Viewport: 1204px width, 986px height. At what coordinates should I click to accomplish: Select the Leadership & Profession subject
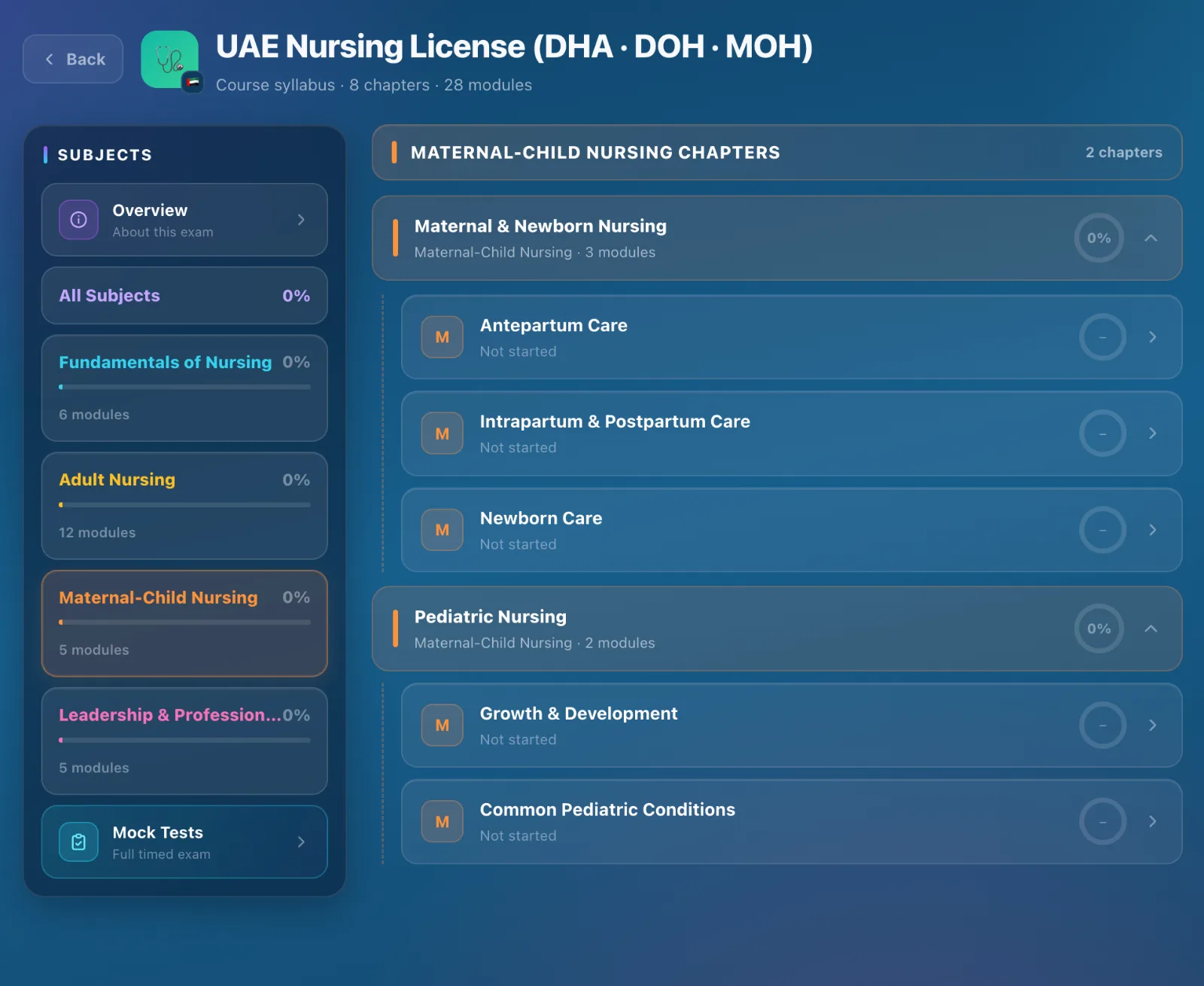(184, 741)
